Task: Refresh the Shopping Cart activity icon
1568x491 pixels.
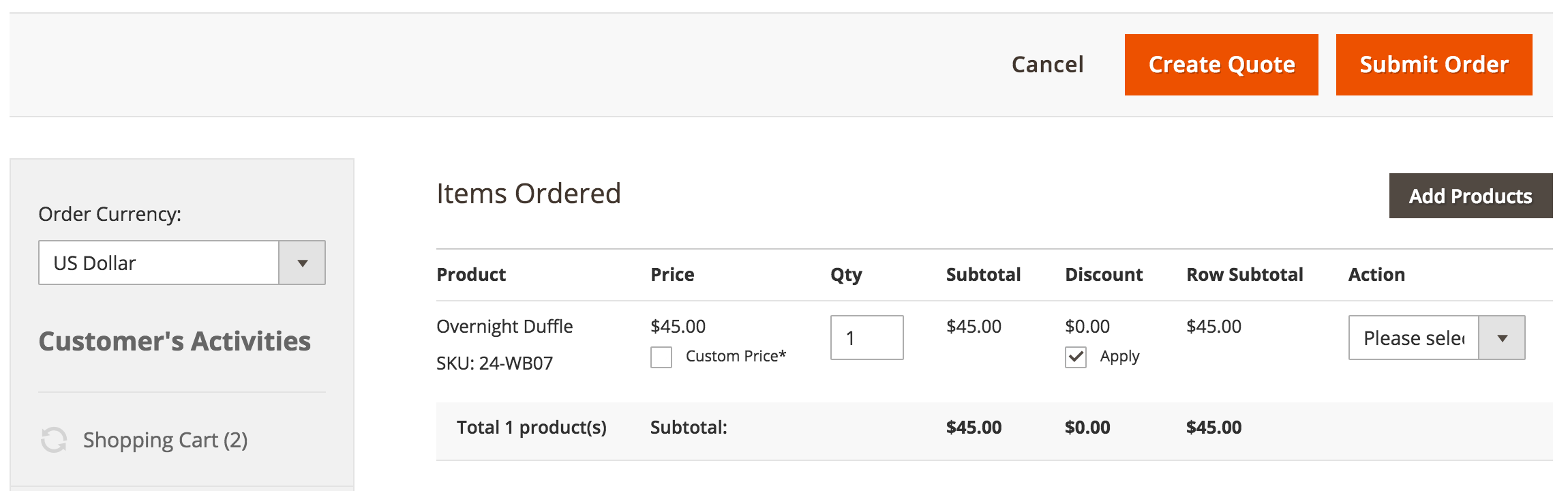Action: pos(54,440)
